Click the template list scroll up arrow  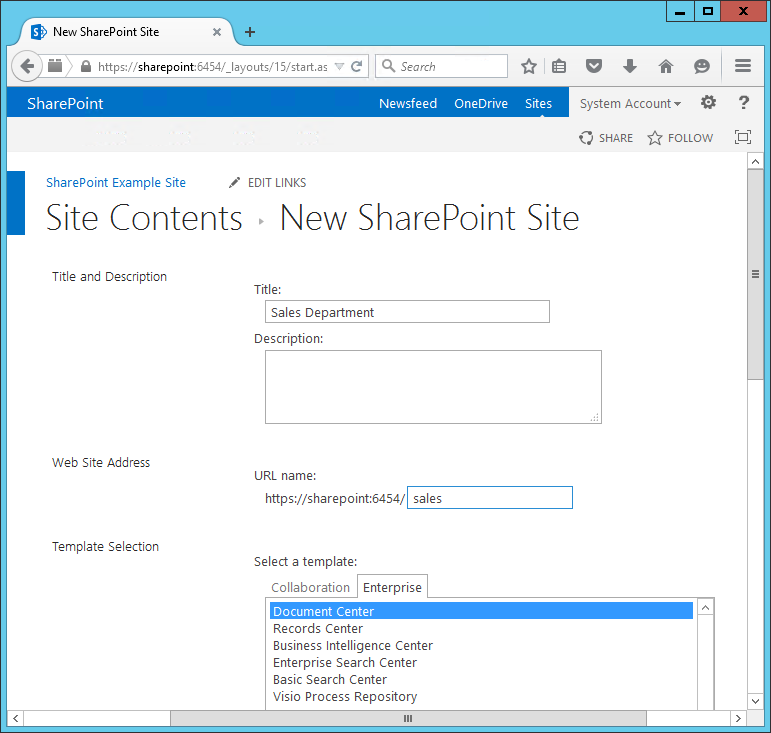[x=705, y=608]
